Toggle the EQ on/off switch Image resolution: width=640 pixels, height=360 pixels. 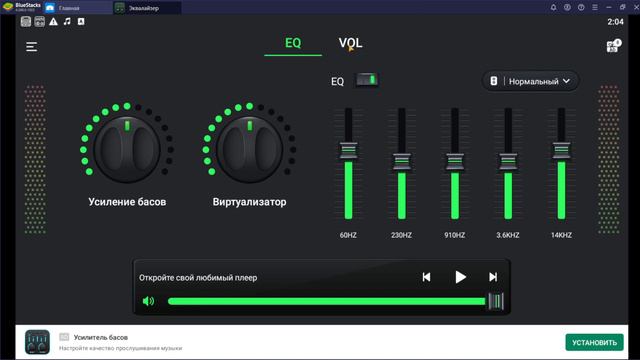(367, 80)
